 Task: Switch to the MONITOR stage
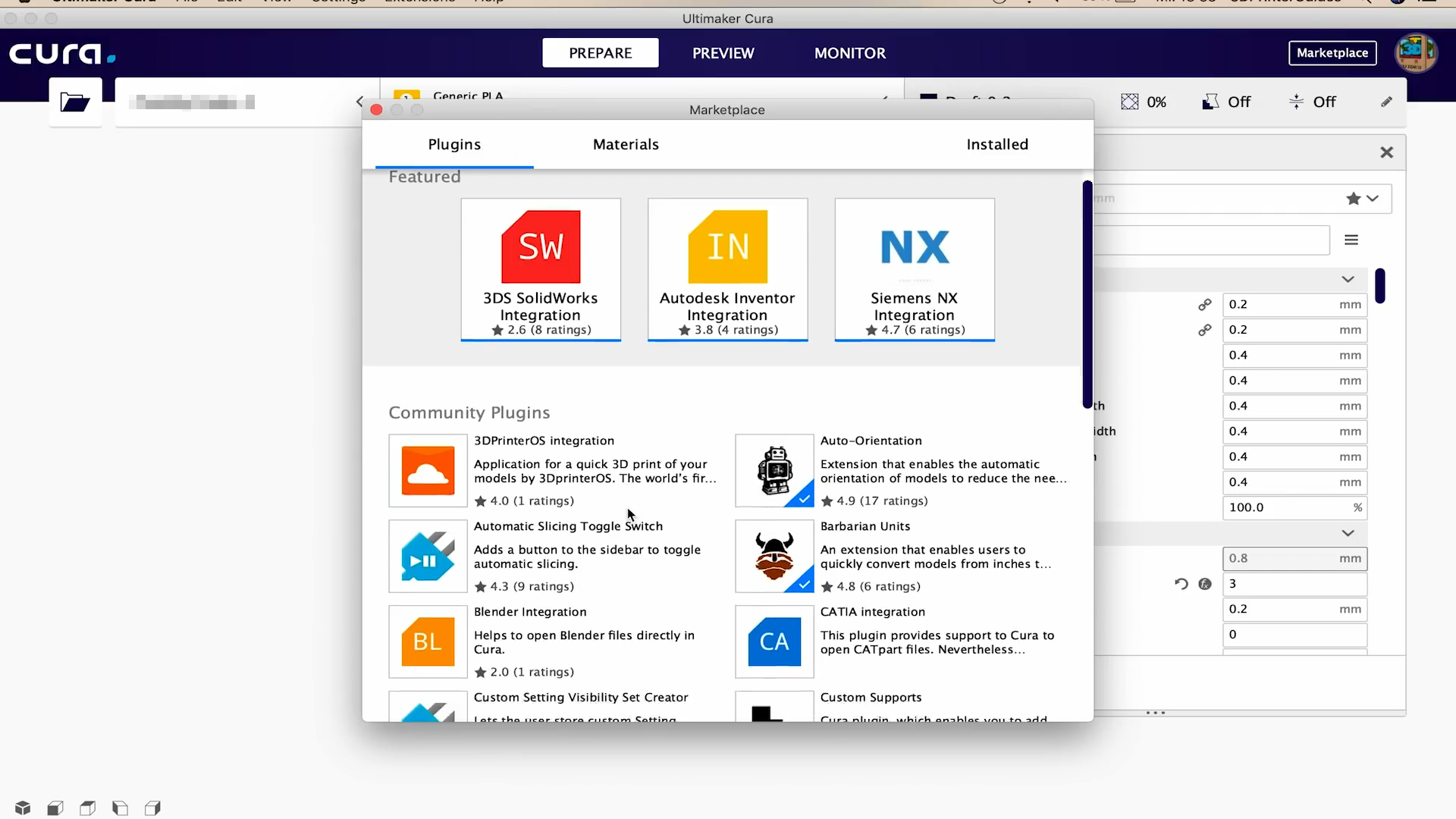click(x=850, y=53)
